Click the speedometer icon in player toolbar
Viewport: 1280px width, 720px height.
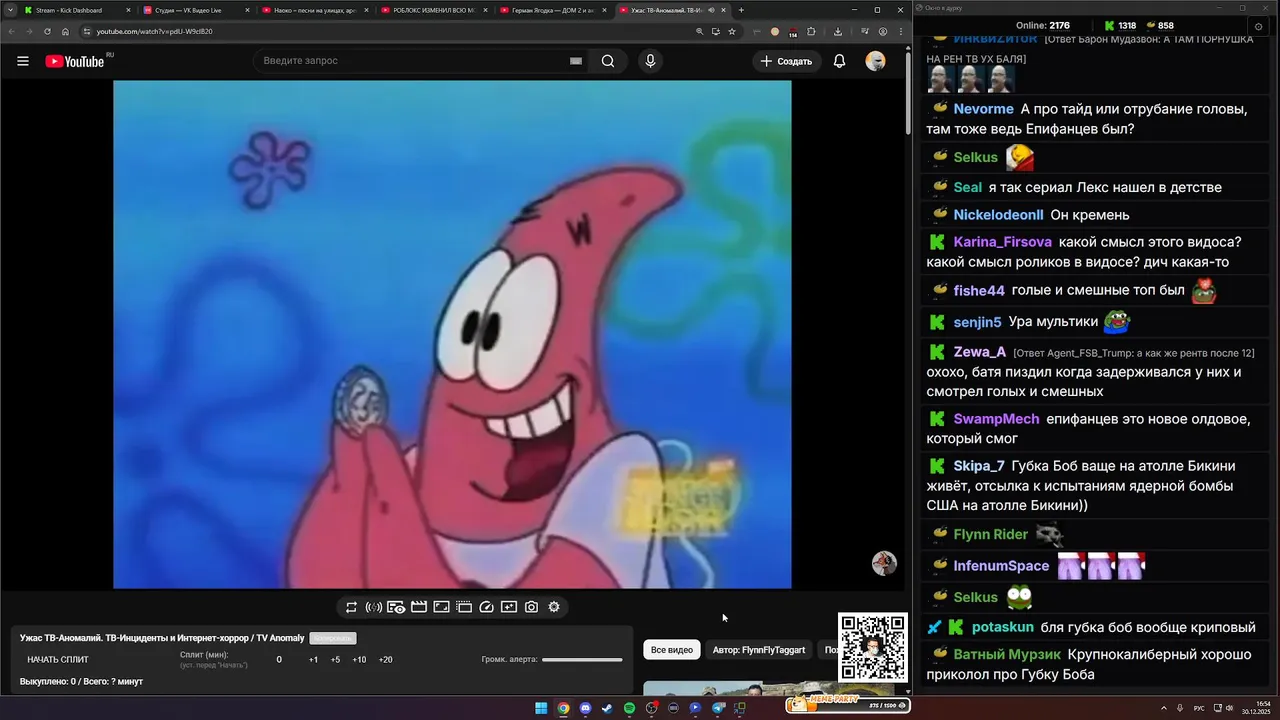click(487, 607)
